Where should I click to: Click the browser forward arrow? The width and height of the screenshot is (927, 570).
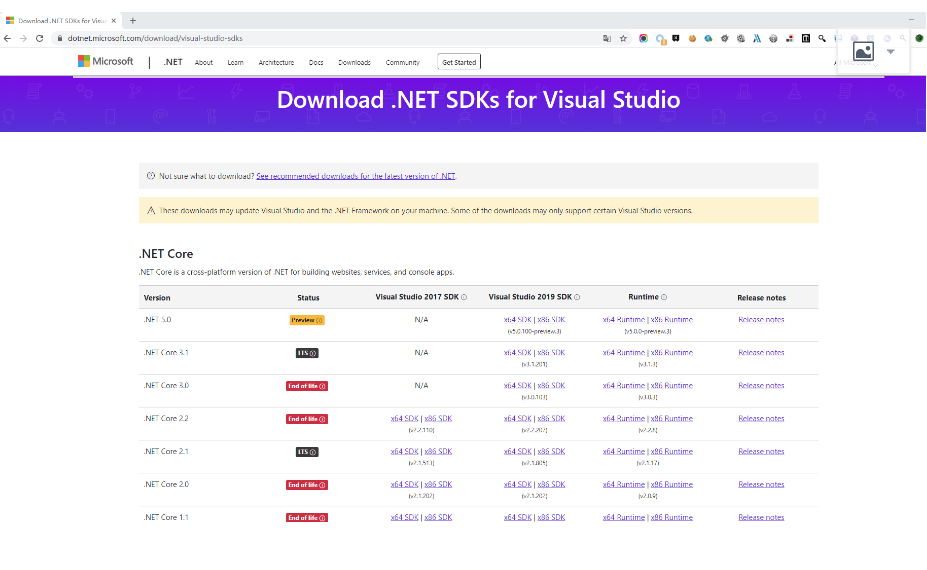coord(23,38)
